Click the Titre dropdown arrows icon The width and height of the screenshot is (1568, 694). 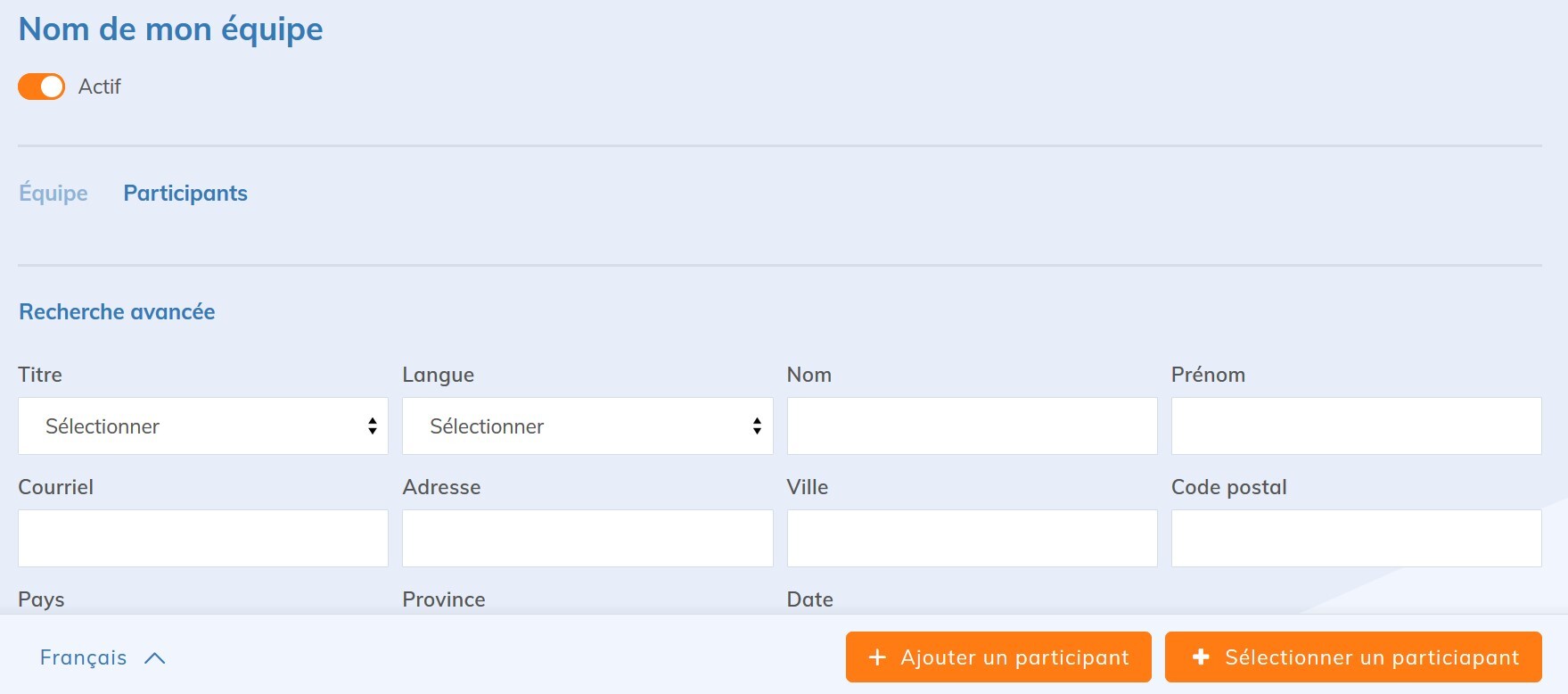click(372, 426)
